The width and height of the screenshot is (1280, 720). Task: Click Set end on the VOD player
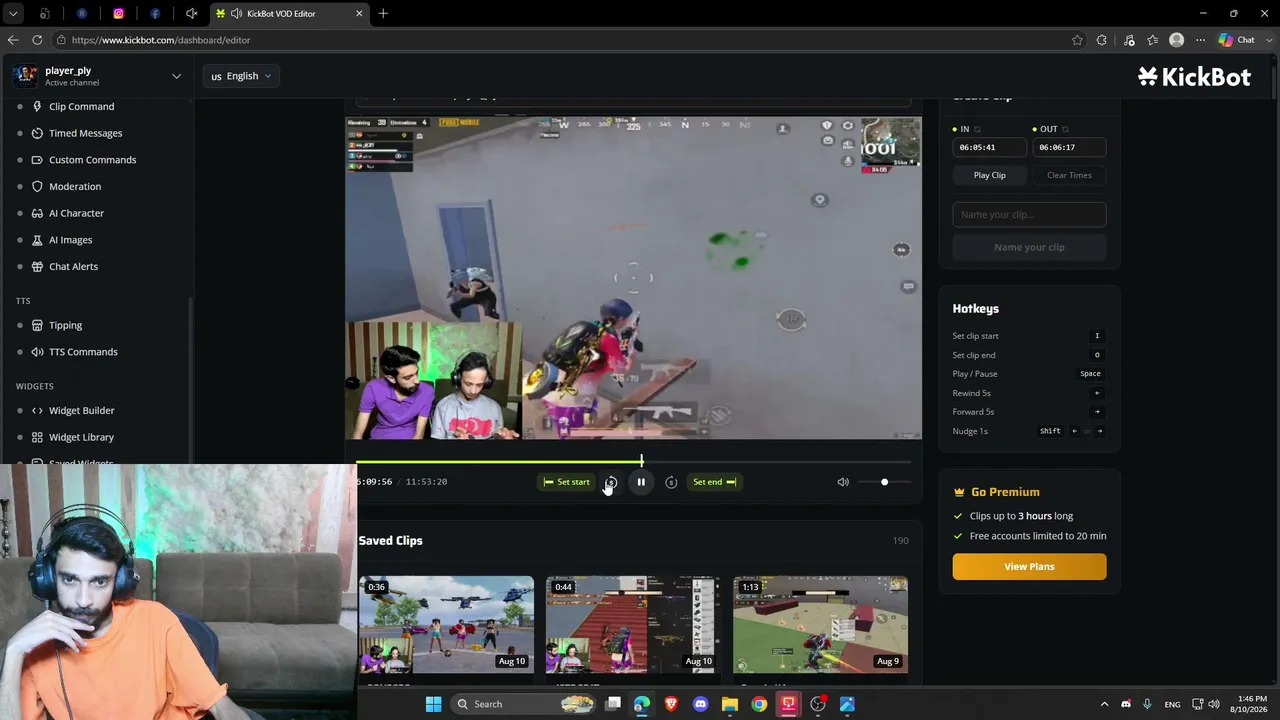pos(715,482)
